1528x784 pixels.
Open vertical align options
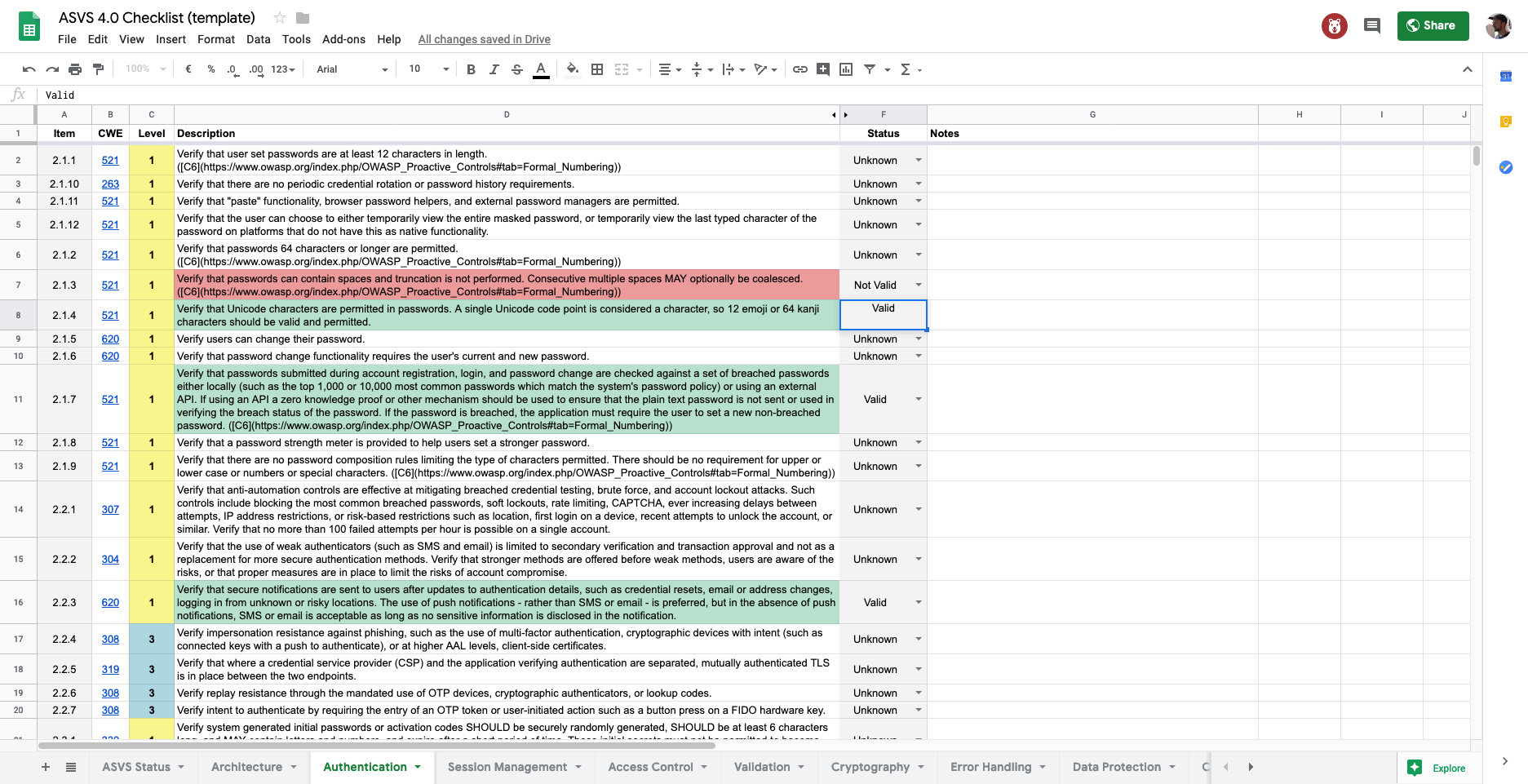coord(702,69)
